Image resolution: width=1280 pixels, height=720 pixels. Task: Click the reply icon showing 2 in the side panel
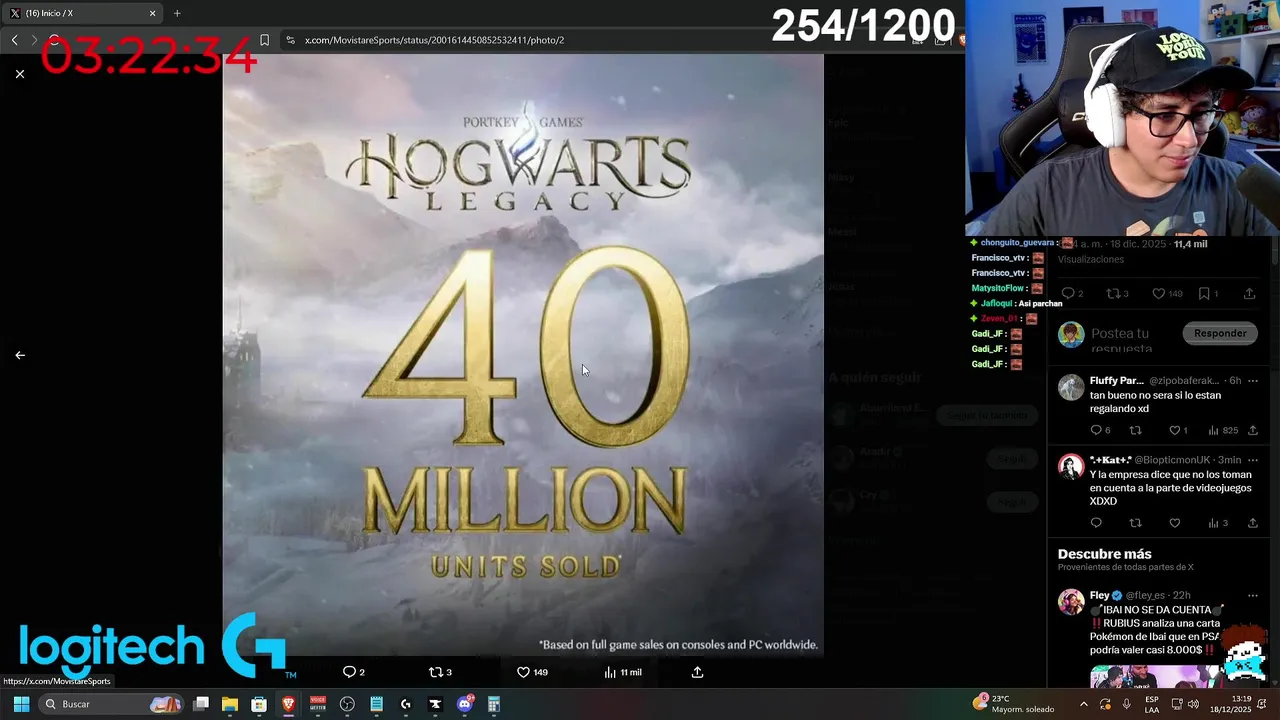click(1068, 294)
